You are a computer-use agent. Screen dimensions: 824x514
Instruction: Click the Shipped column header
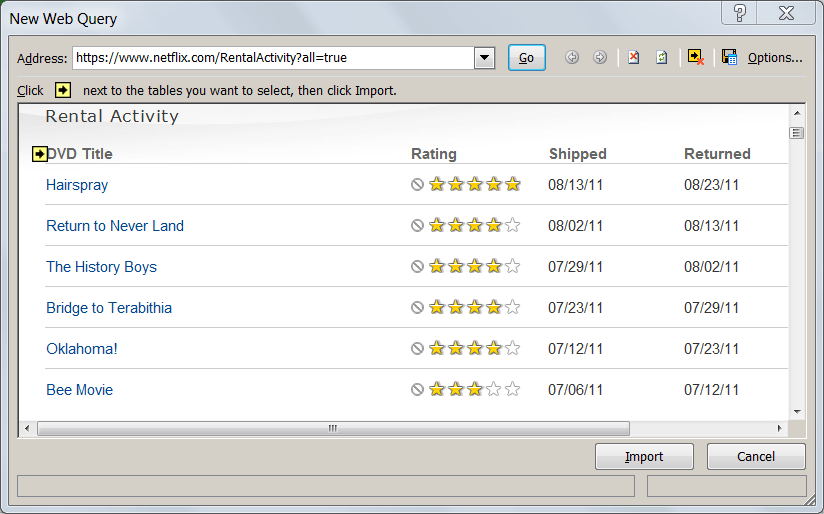pyautogui.click(x=578, y=154)
